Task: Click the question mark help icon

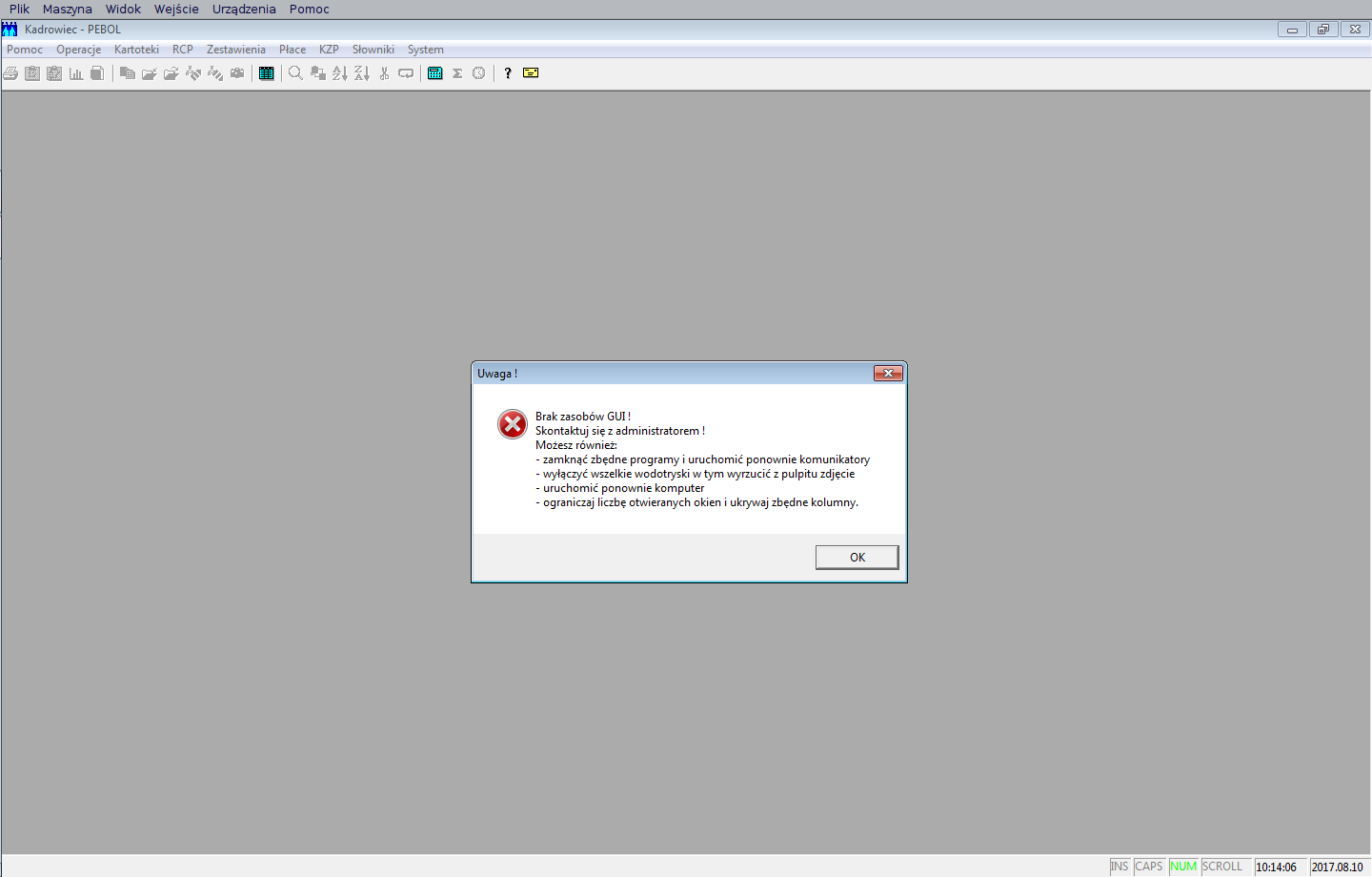Action: pyautogui.click(x=508, y=73)
